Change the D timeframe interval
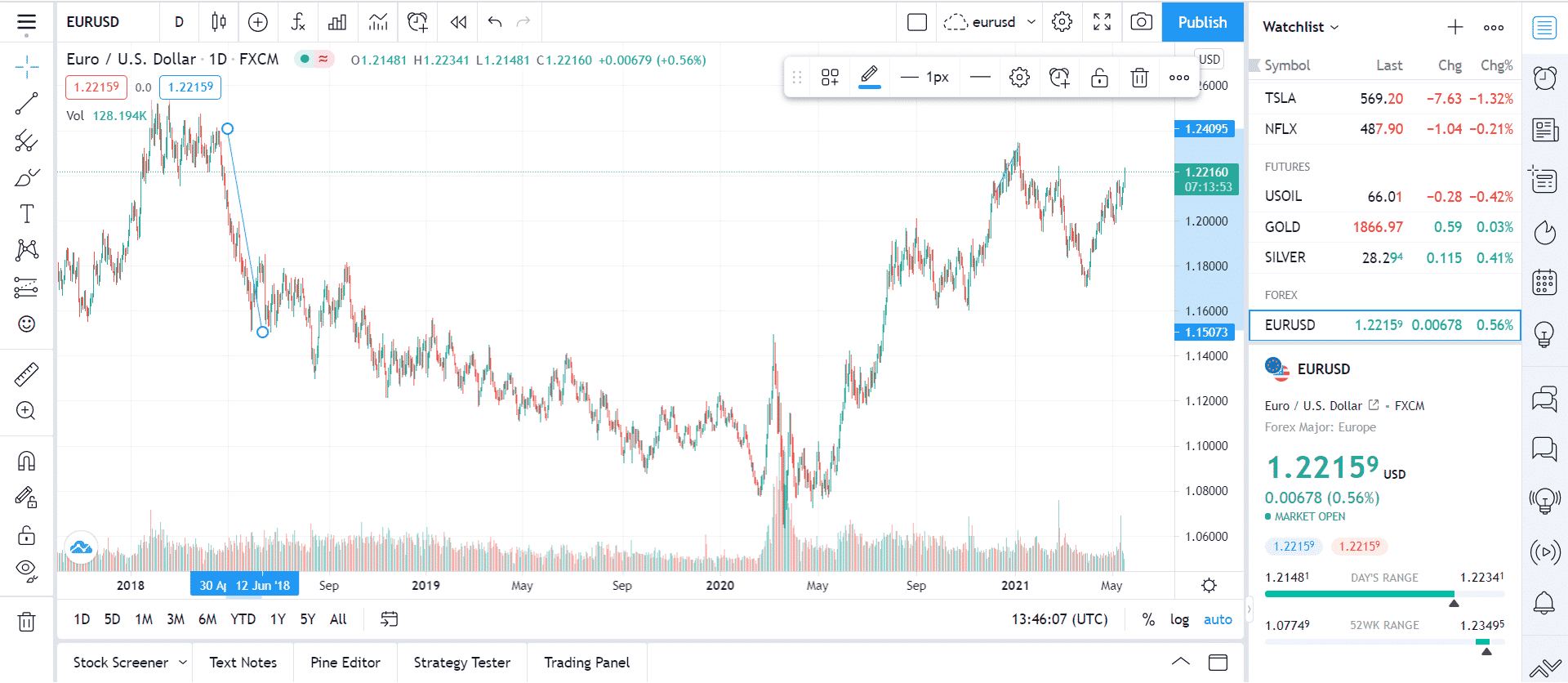 179,22
